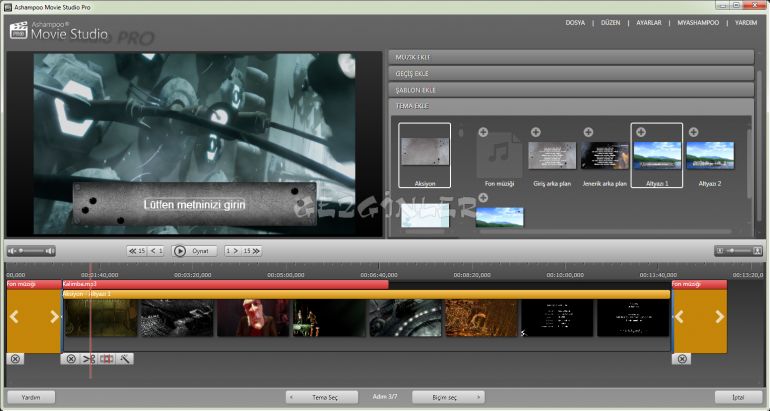Select the Jenerik arka plan thumbnail
This screenshot has height=411, width=770.
coord(605,156)
